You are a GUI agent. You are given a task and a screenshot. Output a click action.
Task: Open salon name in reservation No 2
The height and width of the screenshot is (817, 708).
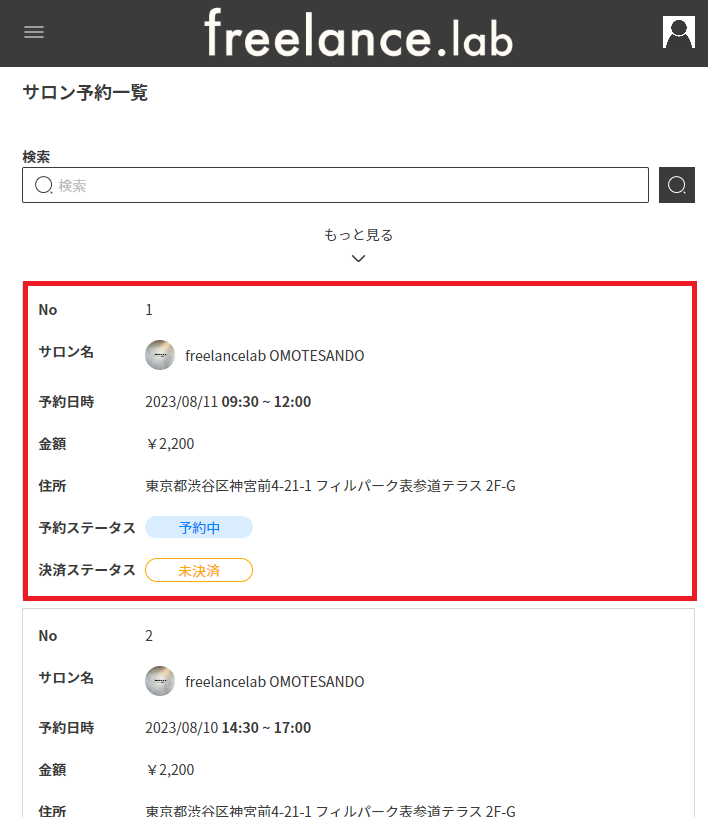(x=274, y=682)
